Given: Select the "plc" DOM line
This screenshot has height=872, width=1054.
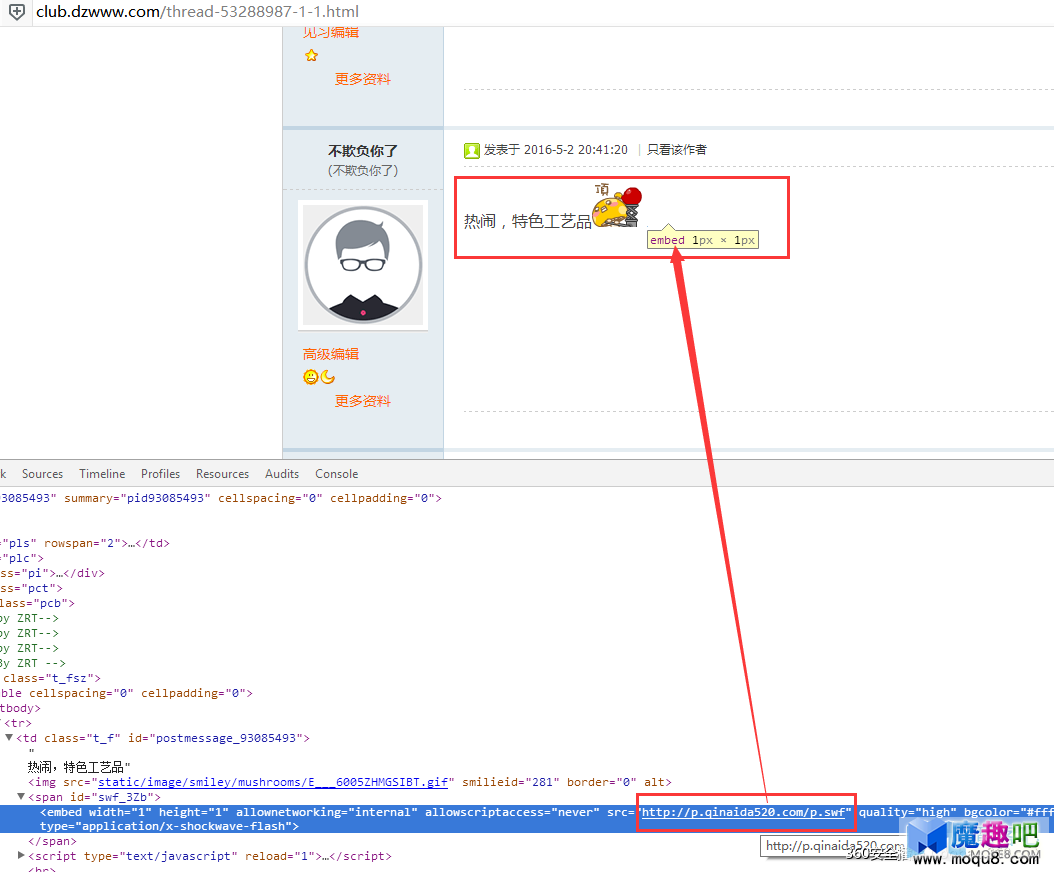Looking at the screenshot, I should click(22, 558).
